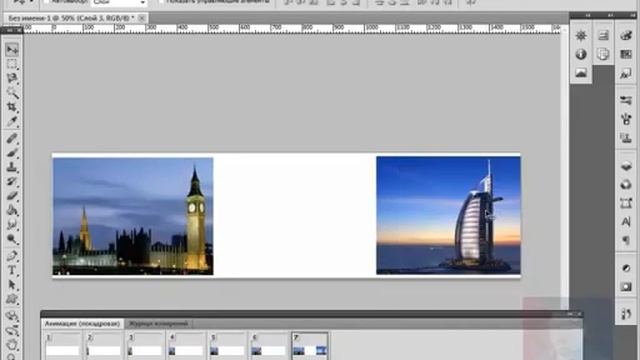
Task: Select the Custom Shape tool
Action: click(x=12, y=299)
